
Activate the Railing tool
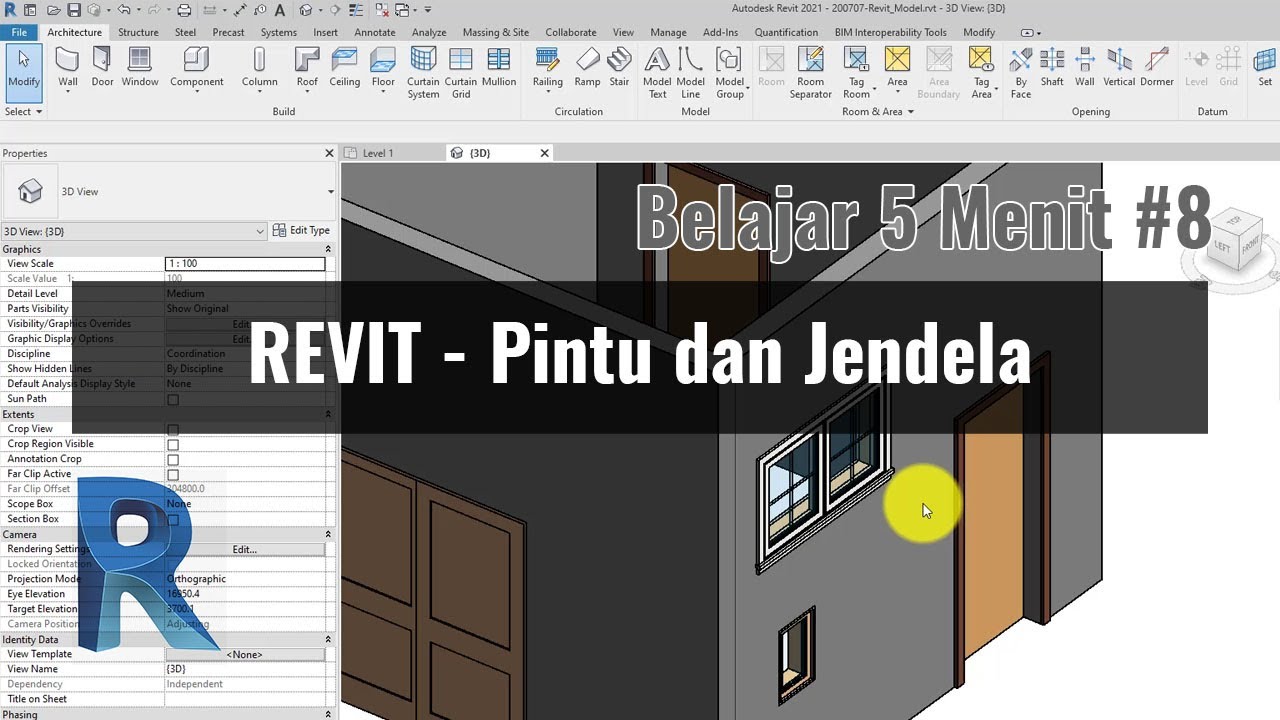[548, 70]
